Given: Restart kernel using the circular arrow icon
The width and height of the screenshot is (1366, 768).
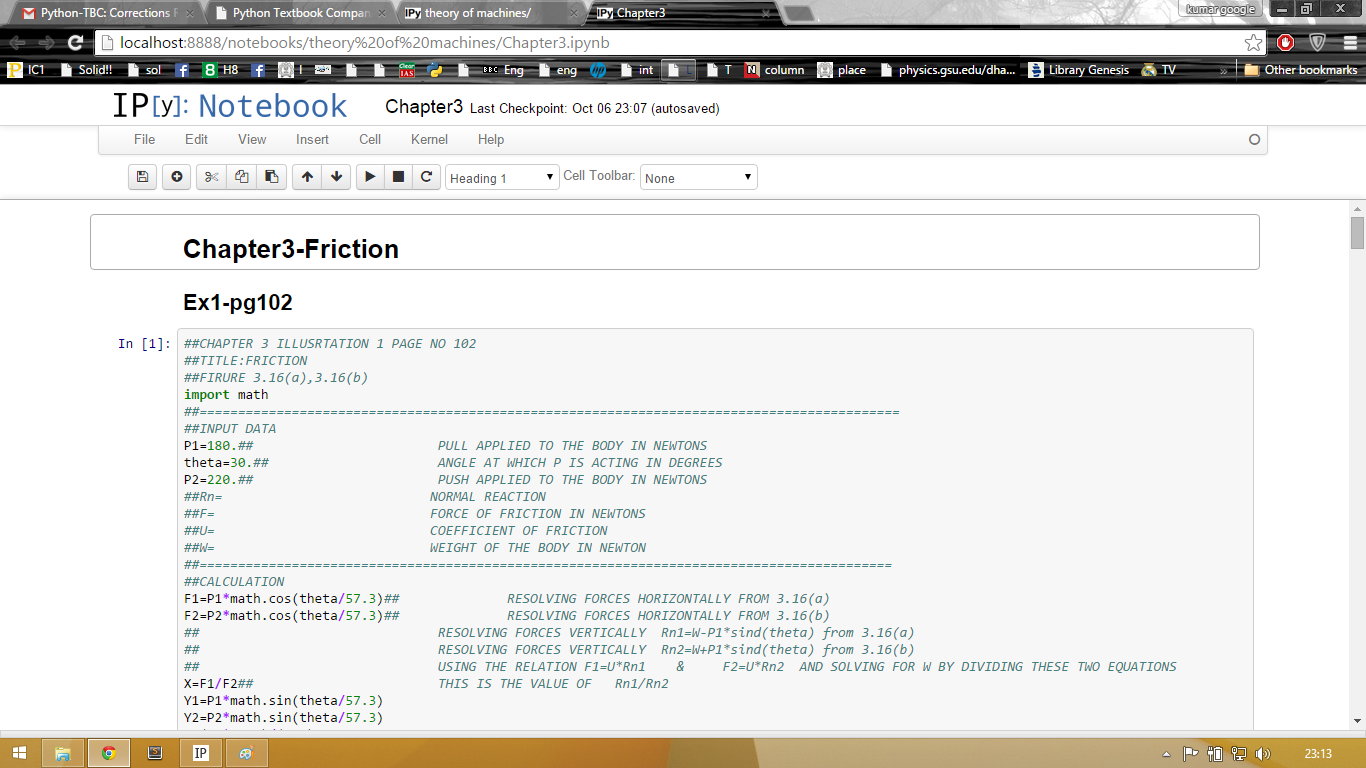Looking at the screenshot, I should [426, 177].
